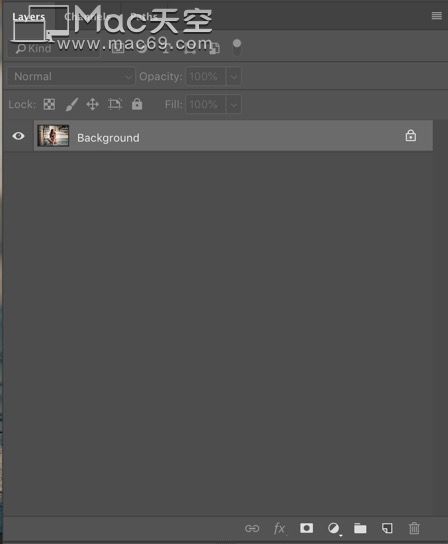
Task: Expand the Fill slider arrow
Action: coord(234,104)
